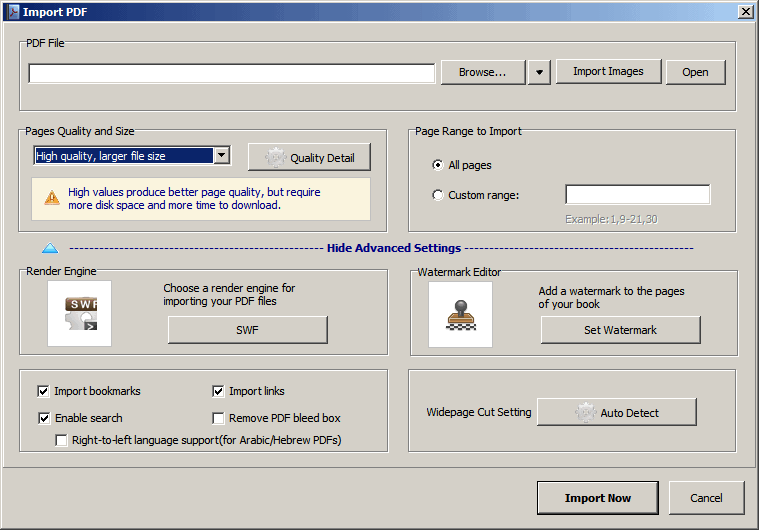759x530 pixels.
Task: Click the blue collapse triangle icon
Action: (50, 248)
